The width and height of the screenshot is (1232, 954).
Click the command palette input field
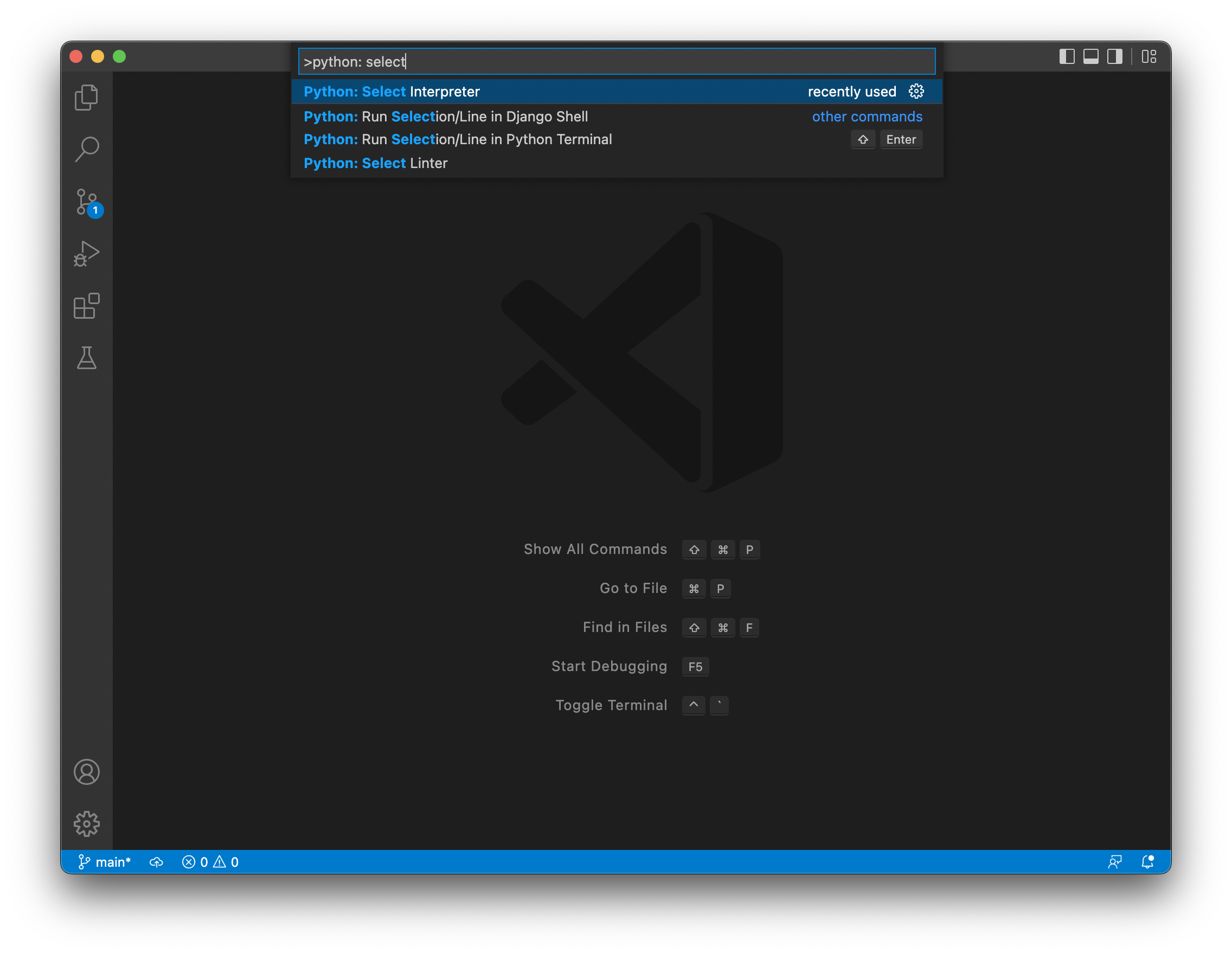(617, 61)
